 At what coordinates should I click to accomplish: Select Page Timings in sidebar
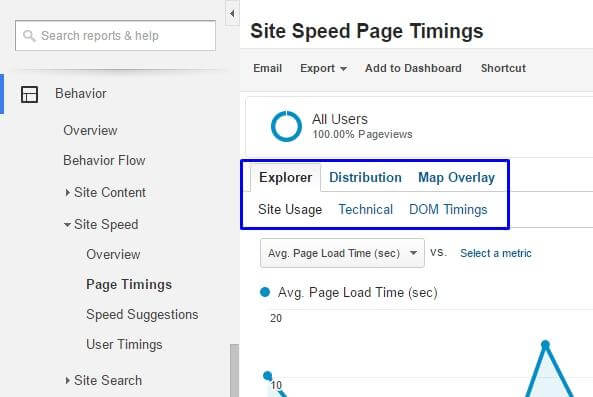tap(129, 284)
